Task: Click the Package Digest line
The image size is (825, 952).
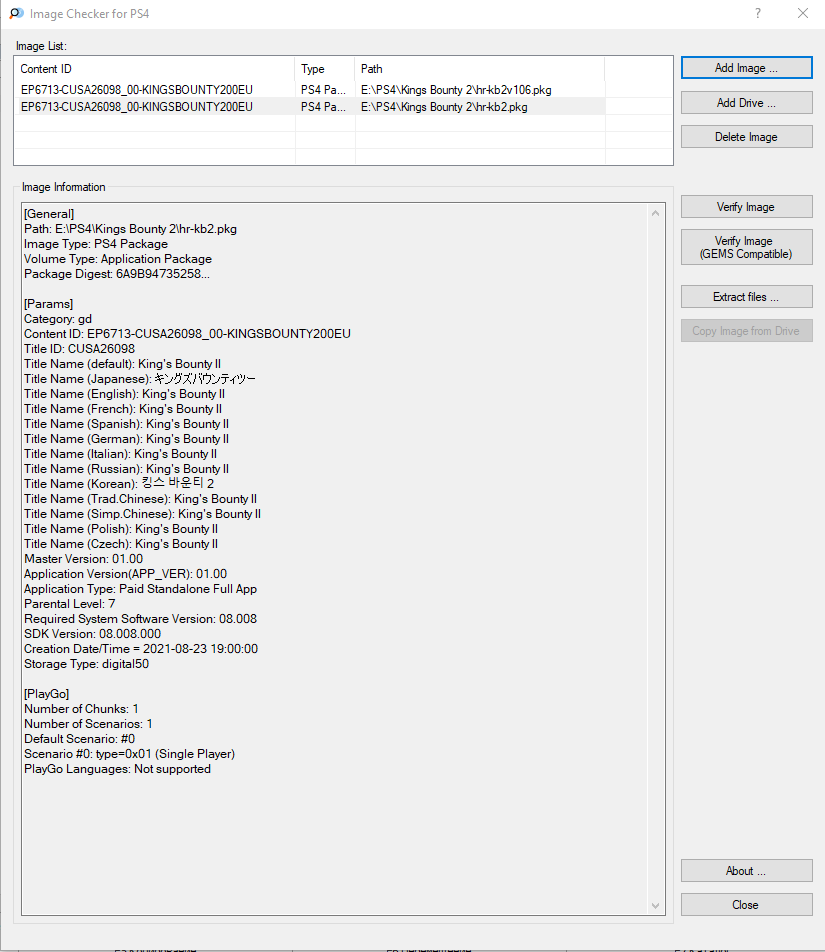Action: [x=117, y=274]
